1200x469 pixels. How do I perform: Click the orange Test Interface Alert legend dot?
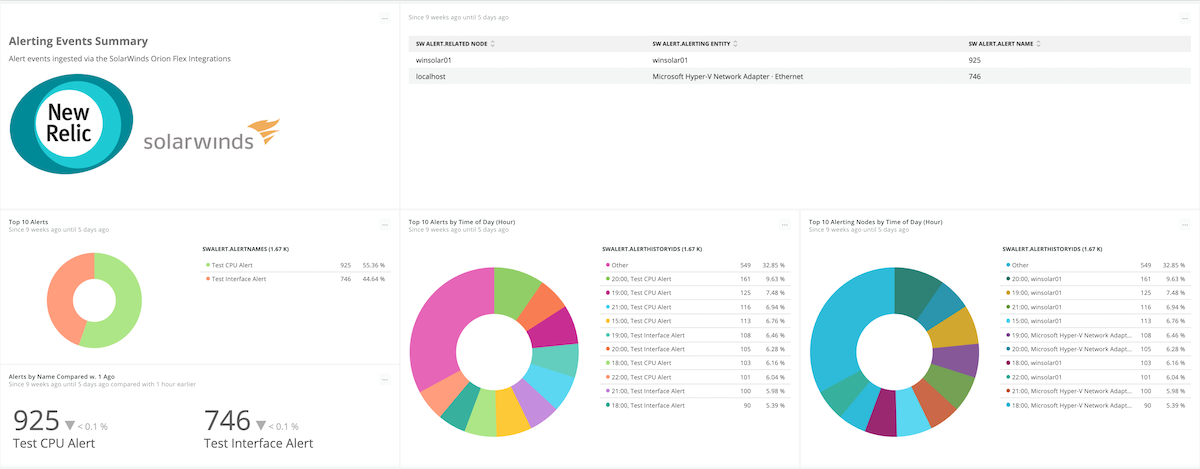pyautogui.click(x=208, y=279)
